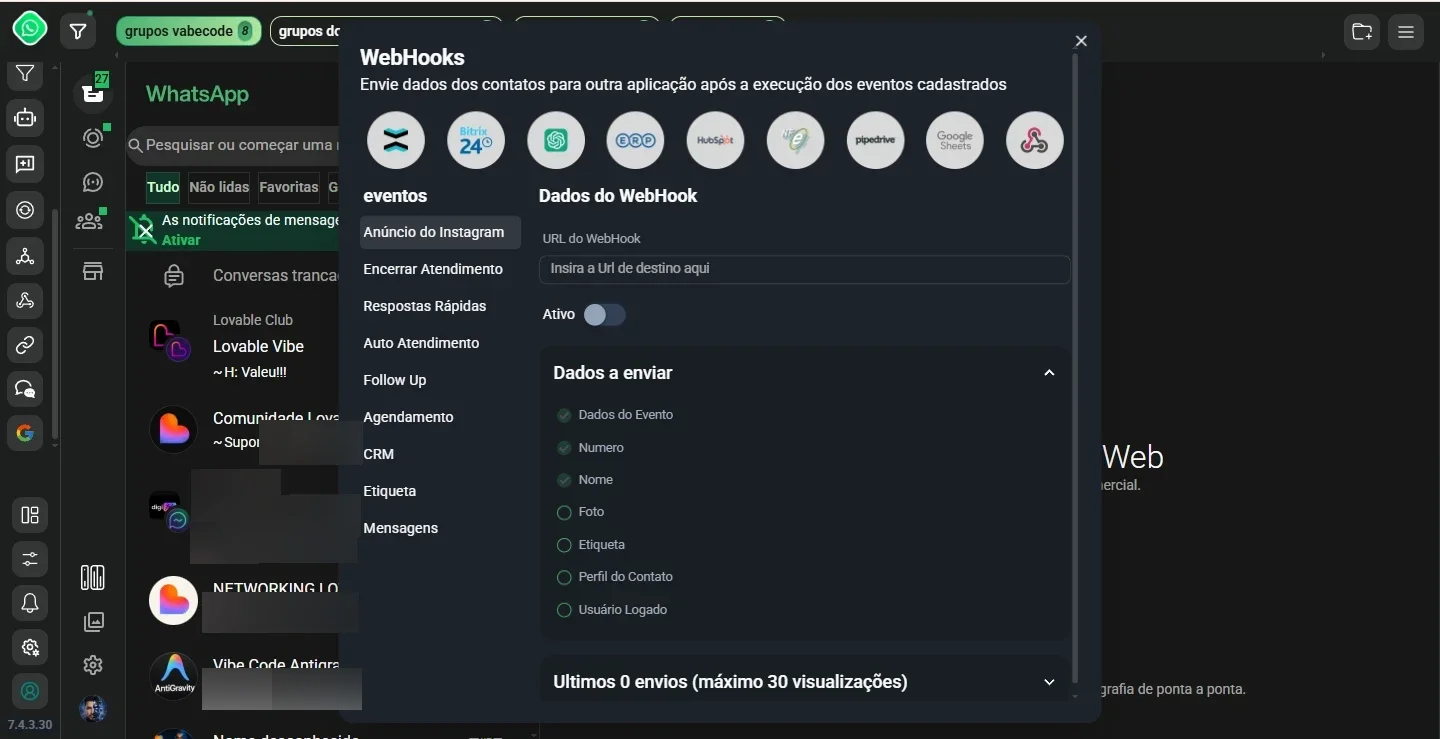
Task: Collapse the Dados a enviar section chevron
Action: click(1049, 373)
